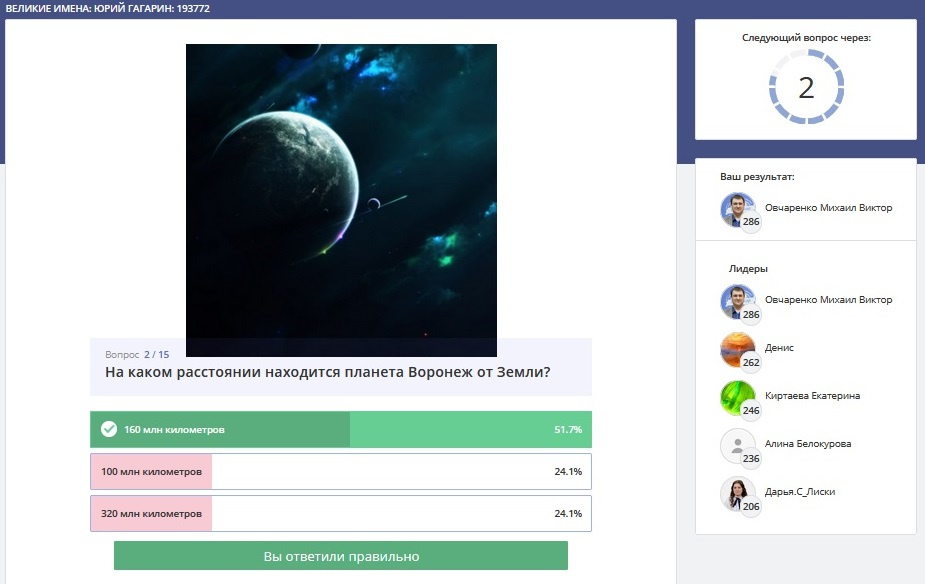925x584 pixels.
Task: Click the space planet question image
Action: coord(341,201)
